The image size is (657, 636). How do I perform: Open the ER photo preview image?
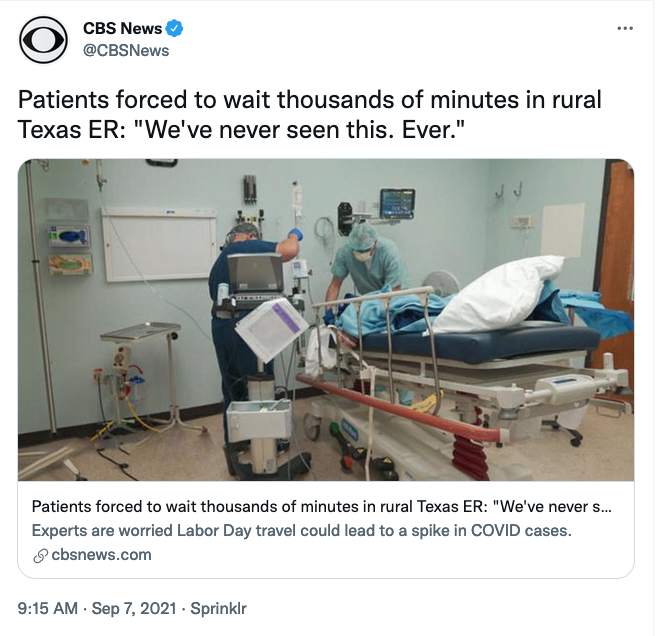326,320
